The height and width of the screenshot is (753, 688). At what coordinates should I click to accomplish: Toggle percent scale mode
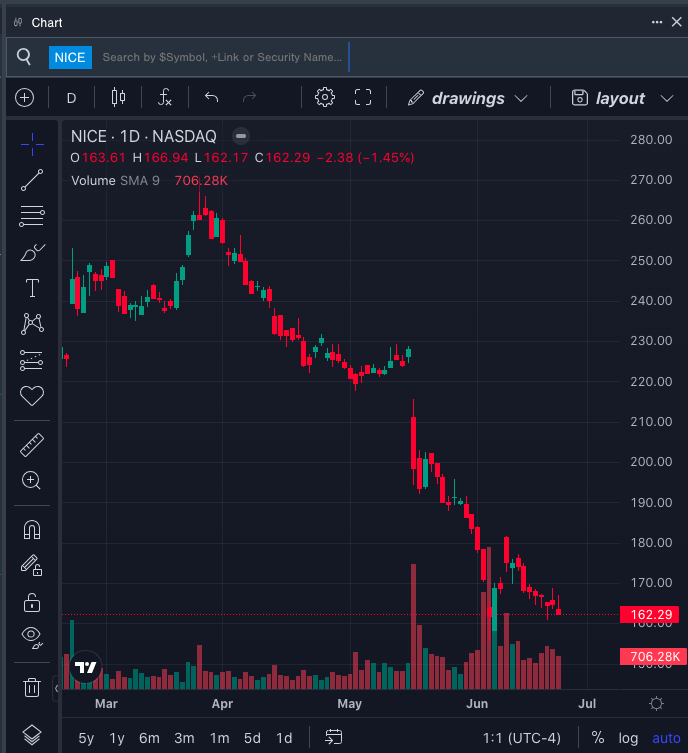(x=598, y=737)
